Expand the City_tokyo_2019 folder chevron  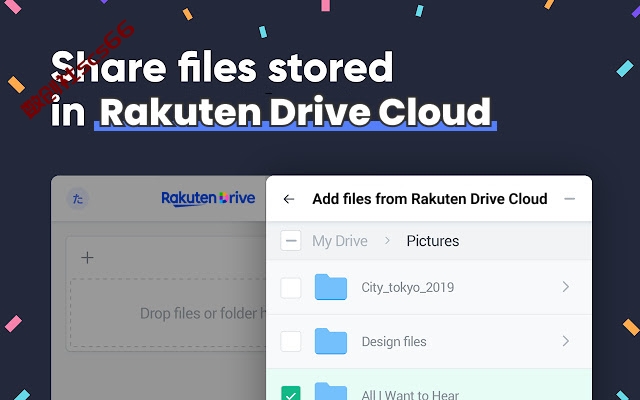coord(566,287)
